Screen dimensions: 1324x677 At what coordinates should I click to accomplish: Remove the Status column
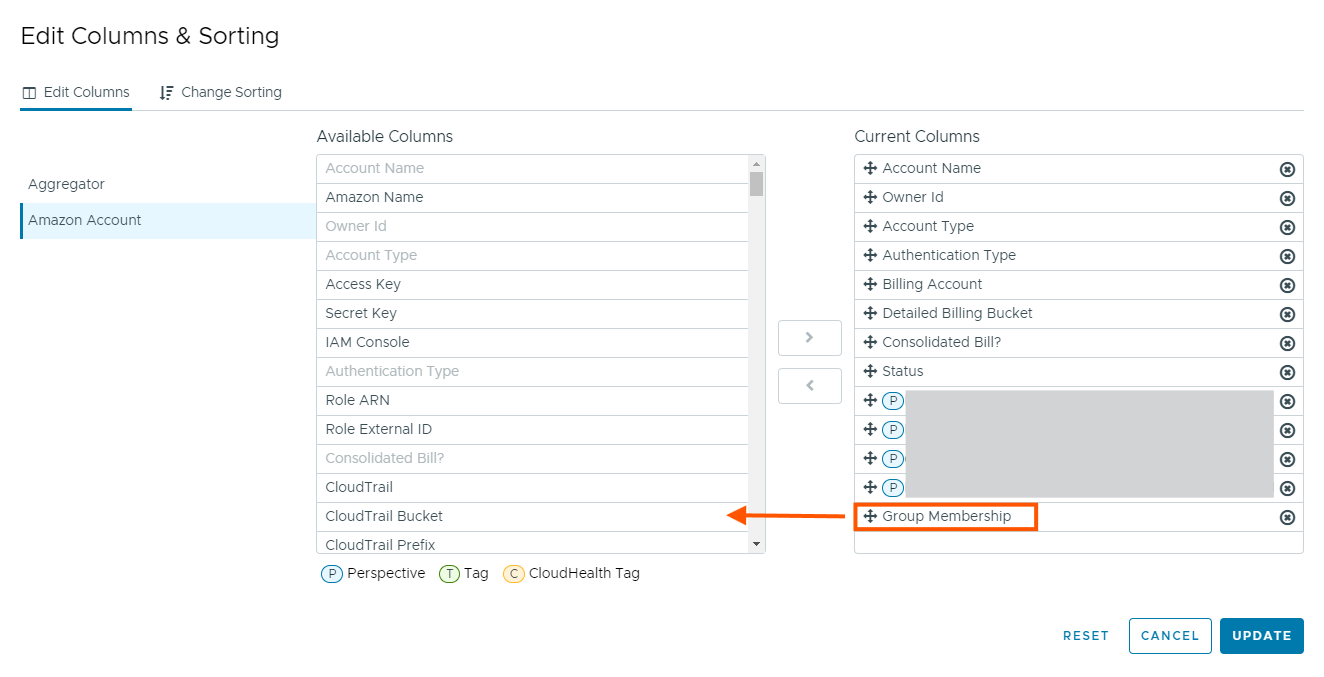tap(1287, 372)
